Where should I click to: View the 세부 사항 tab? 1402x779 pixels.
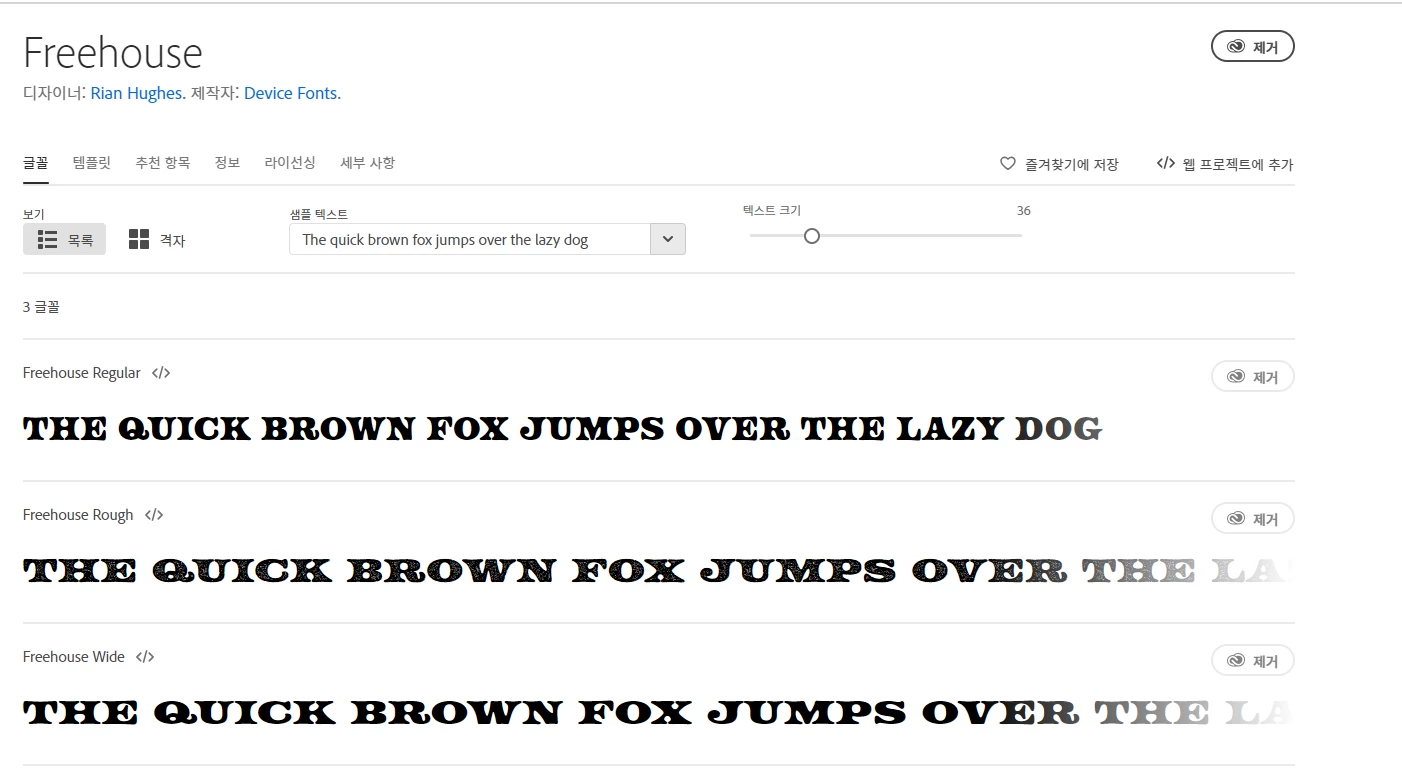pos(368,162)
